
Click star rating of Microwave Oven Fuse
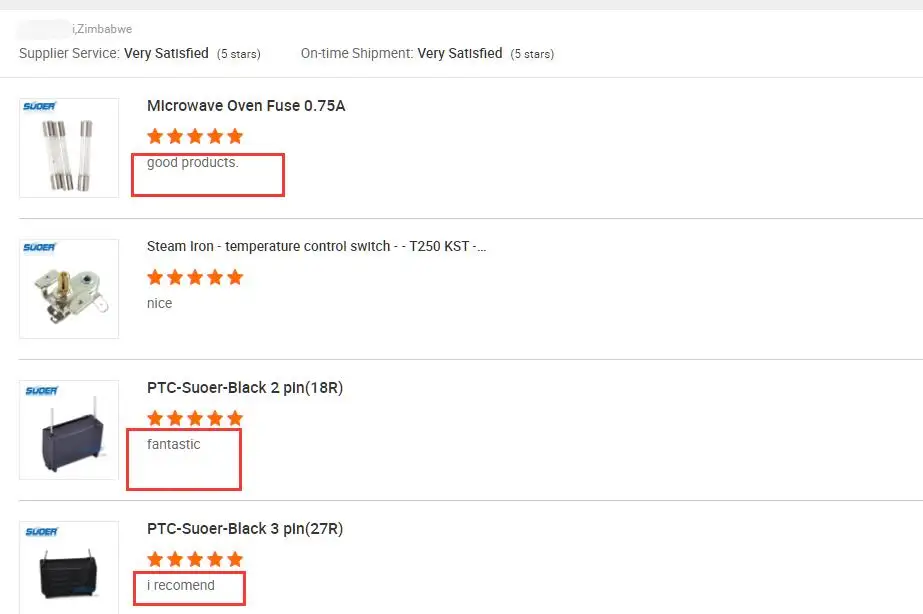tap(195, 136)
